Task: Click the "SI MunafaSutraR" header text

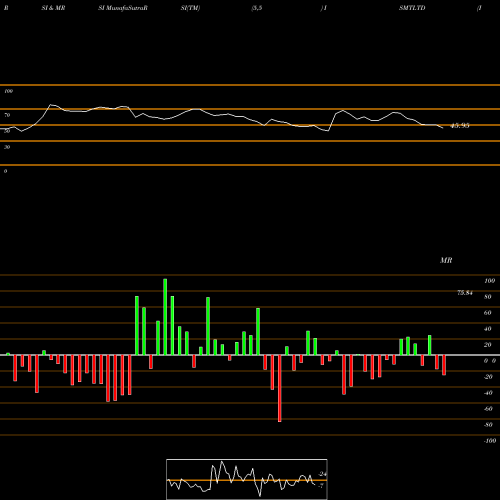Action: (x=123, y=8)
